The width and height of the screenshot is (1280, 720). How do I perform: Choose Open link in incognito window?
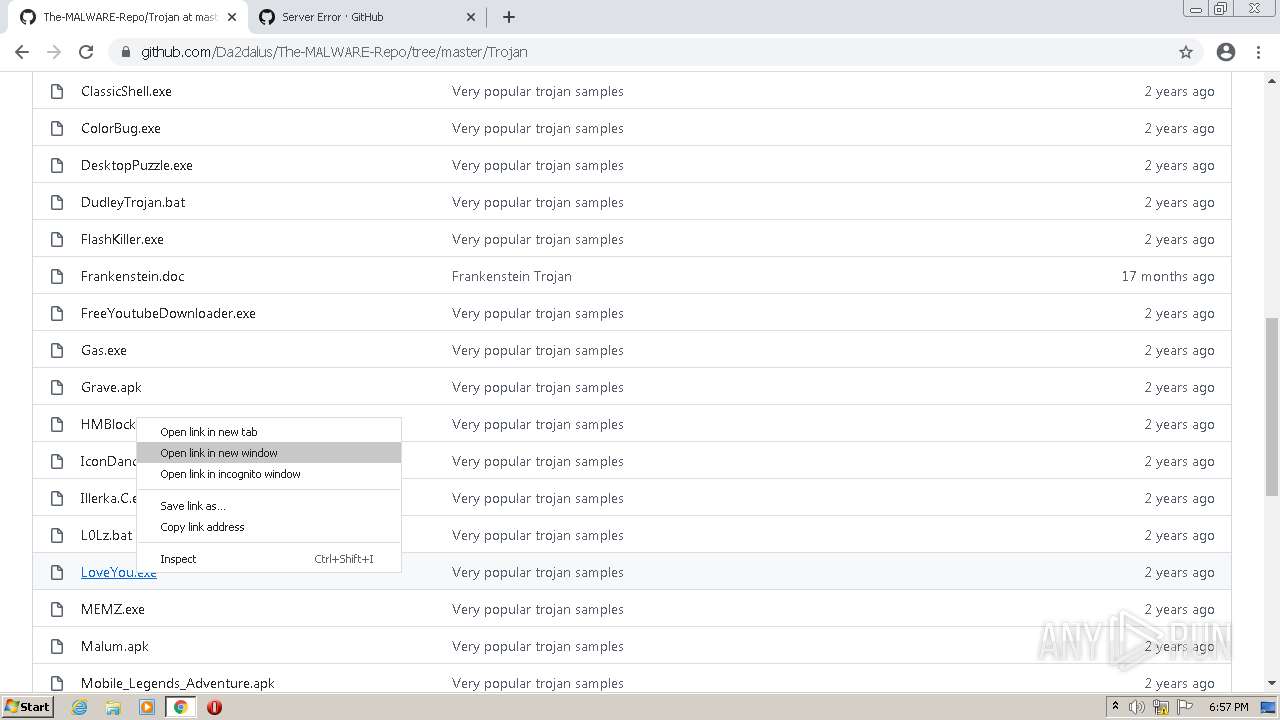pos(268,474)
